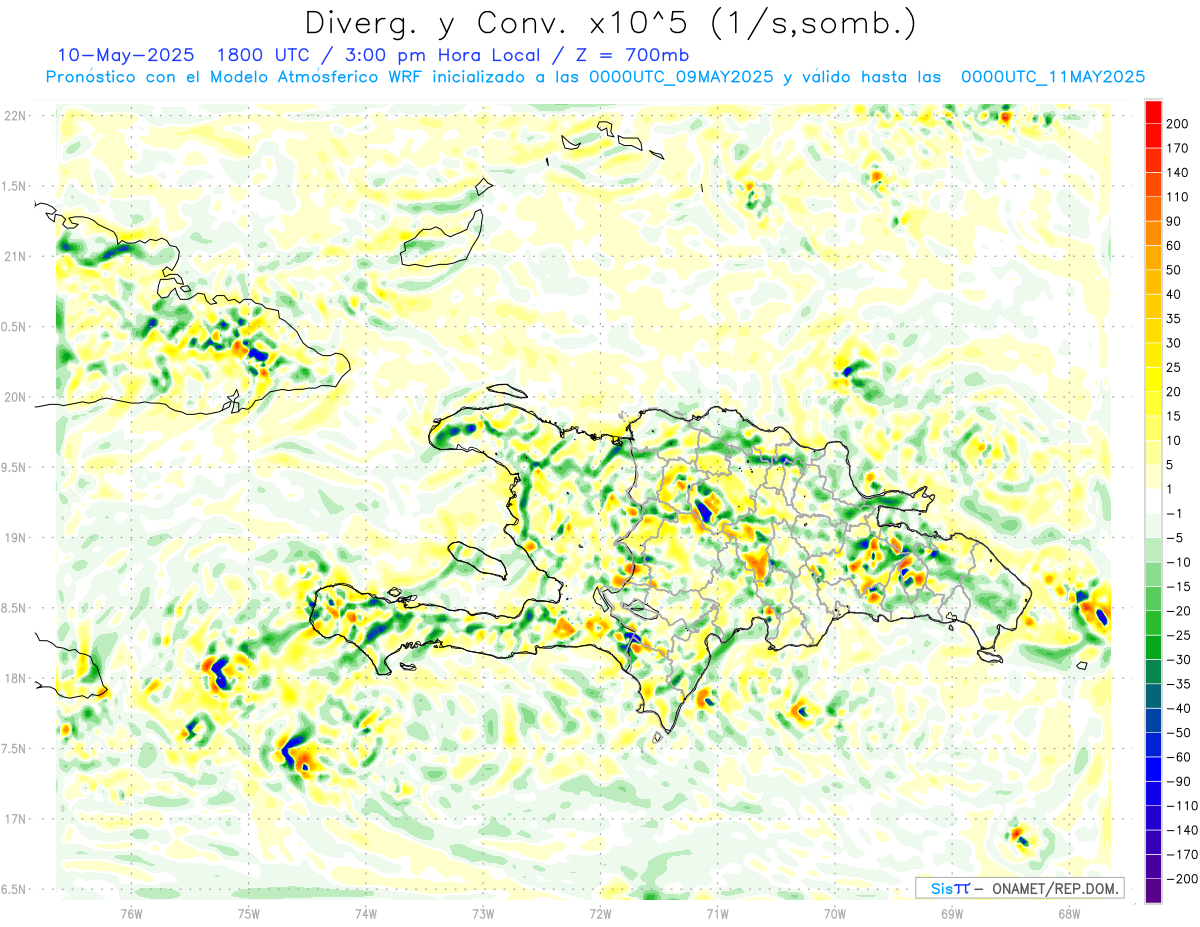Click the -5 value on the color scale
Screen dimensions: 1200x927
coord(1173,538)
